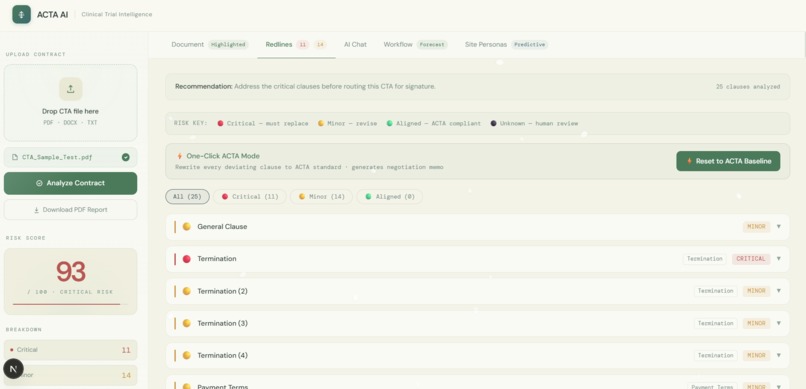
Task: Open the Workflow tab
Action: (x=415, y=45)
